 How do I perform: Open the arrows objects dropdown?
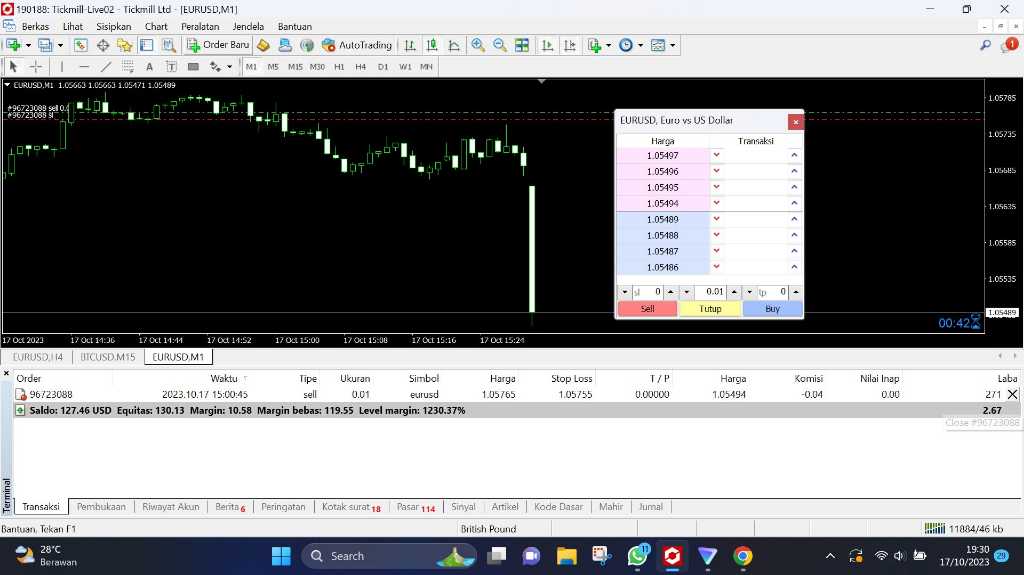(x=230, y=67)
